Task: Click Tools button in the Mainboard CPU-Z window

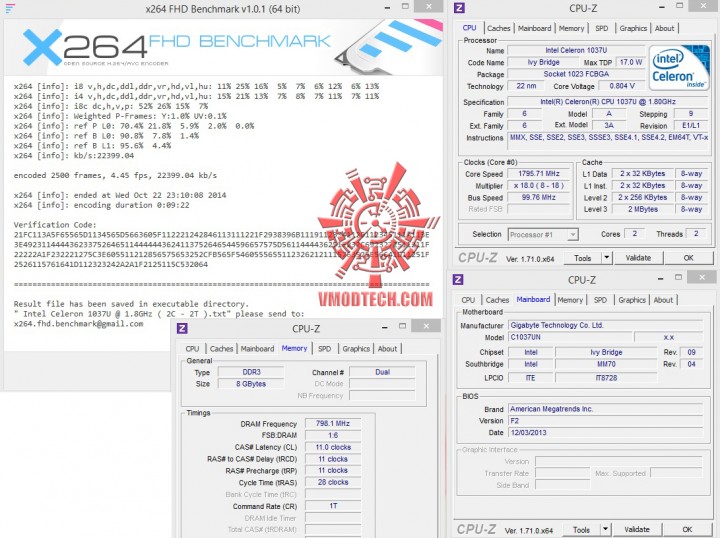Action: [581, 530]
